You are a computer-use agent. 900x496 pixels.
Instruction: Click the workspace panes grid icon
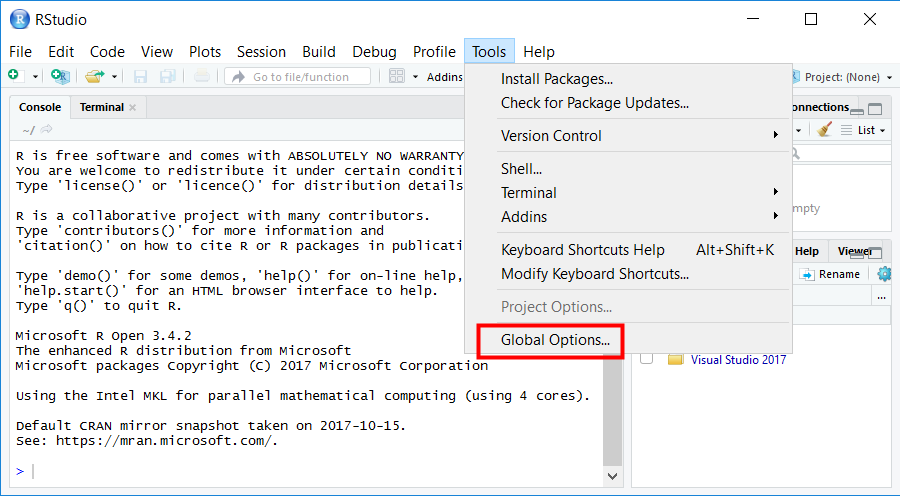(x=397, y=76)
